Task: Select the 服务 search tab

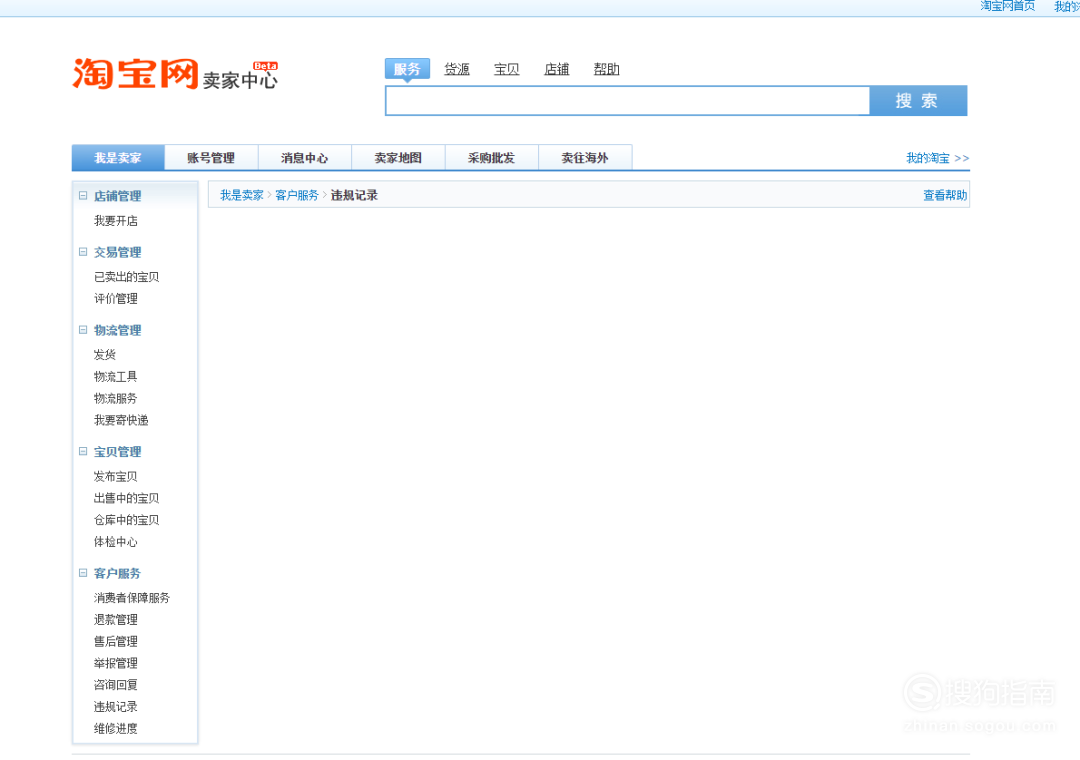Action: coord(407,69)
